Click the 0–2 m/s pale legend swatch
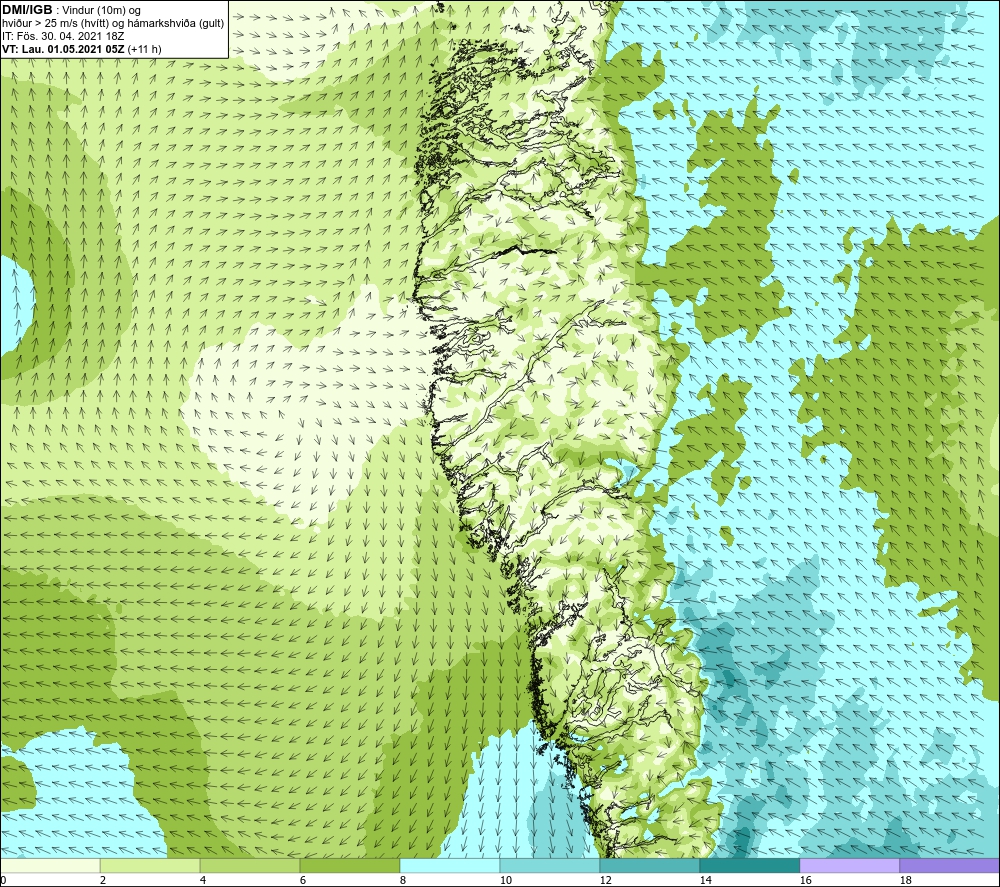Screen dimensions: 1000x887 pyautogui.click(x=50, y=866)
